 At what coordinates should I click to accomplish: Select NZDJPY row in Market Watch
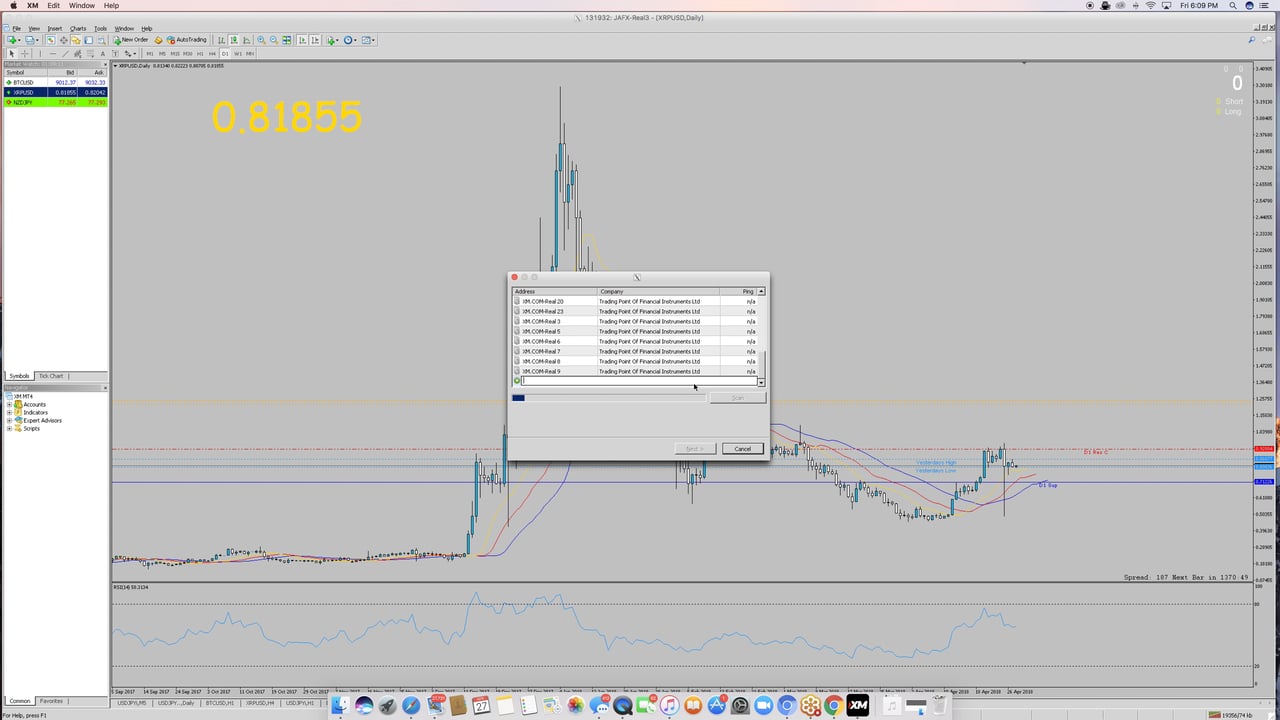pos(55,102)
